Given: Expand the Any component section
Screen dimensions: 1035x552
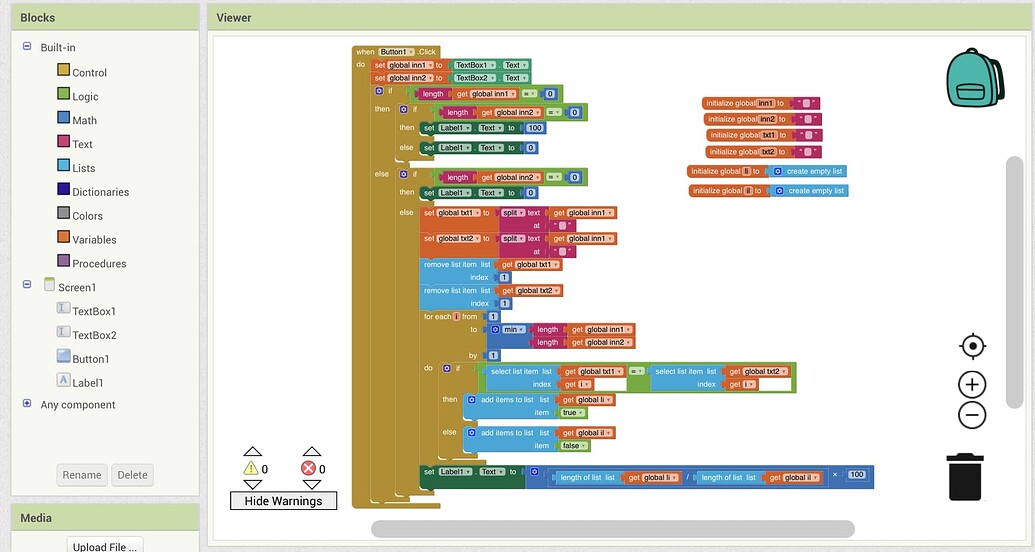Looking at the screenshot, I should [x=27, y=404].
